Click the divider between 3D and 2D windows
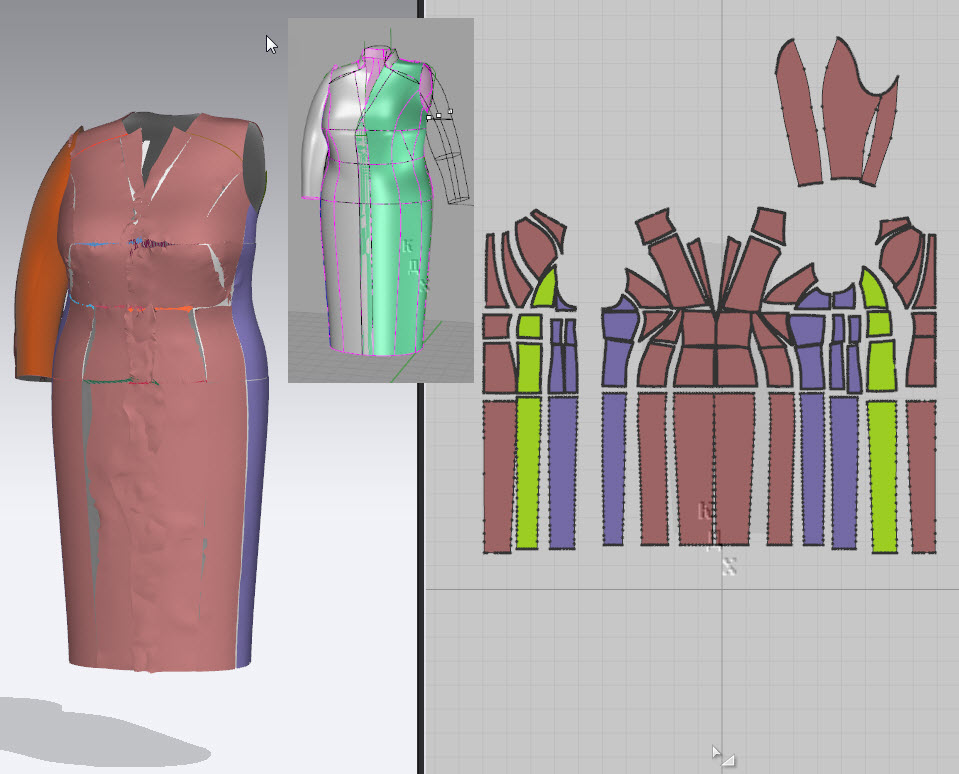Screen dimensions: 959x774 pyautogui.click(x=421, y=400)
